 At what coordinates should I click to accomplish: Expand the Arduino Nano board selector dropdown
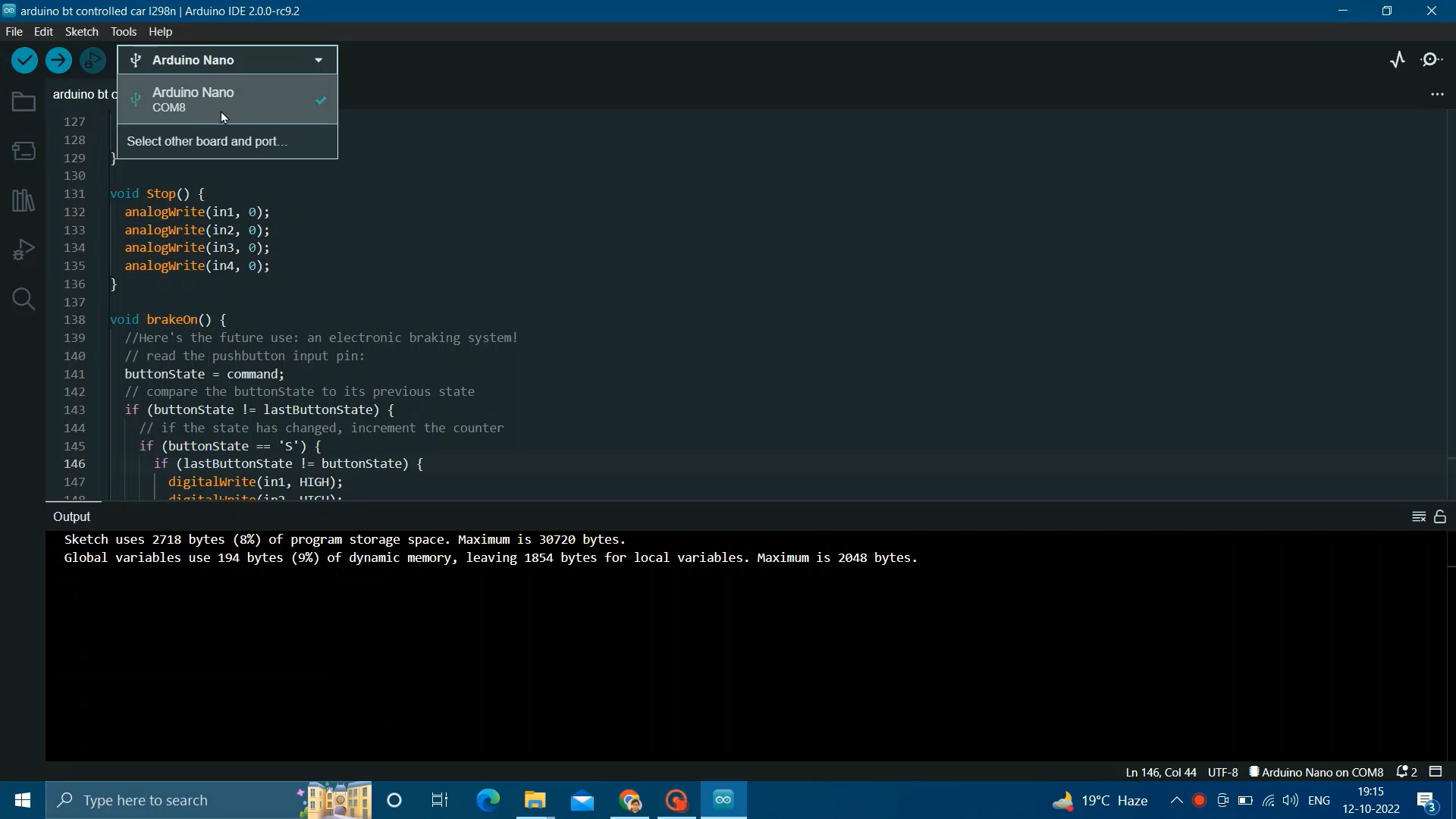(x=227, y=60)
